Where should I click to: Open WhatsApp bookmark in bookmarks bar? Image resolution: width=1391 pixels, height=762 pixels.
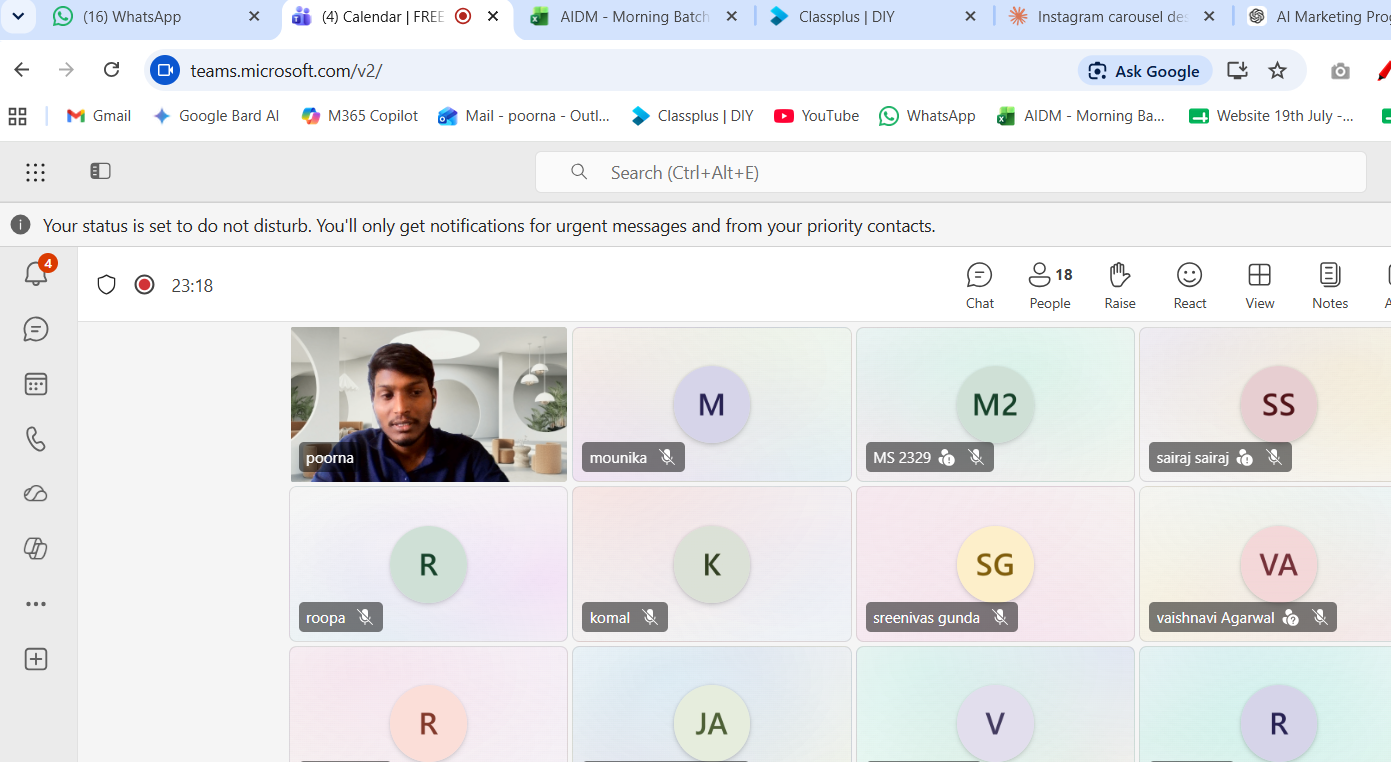click(927, 116)
